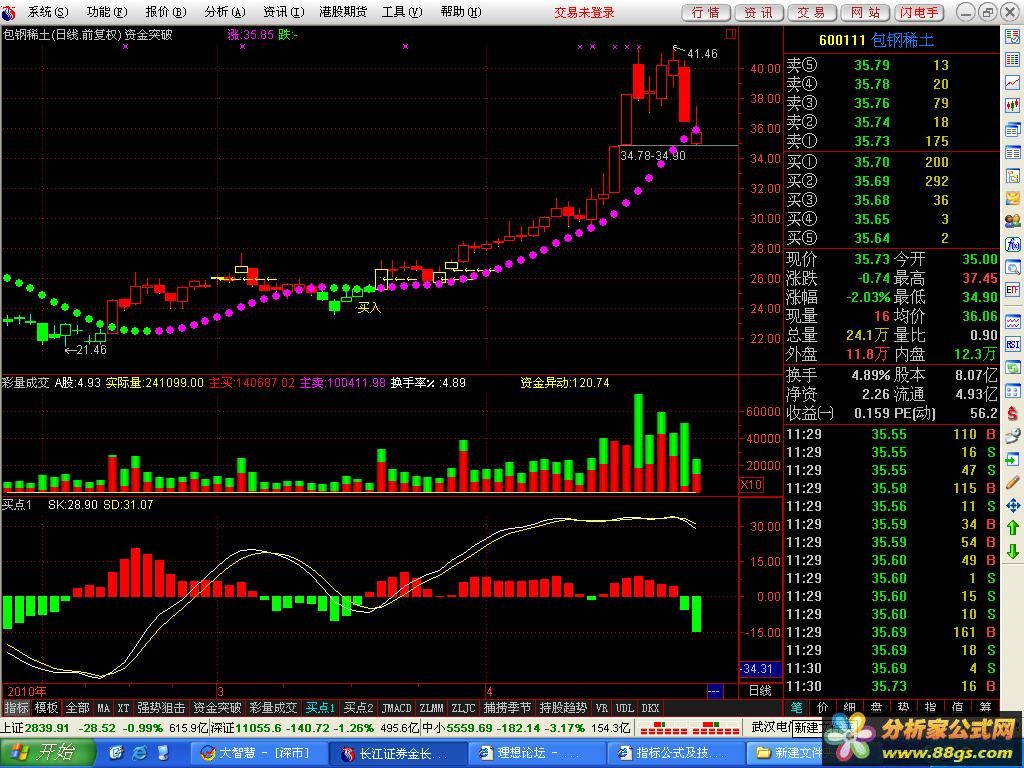Click the topmost checklist icon in sidebar
This screenshot has width=1024, height=768.
(1012, 37)
